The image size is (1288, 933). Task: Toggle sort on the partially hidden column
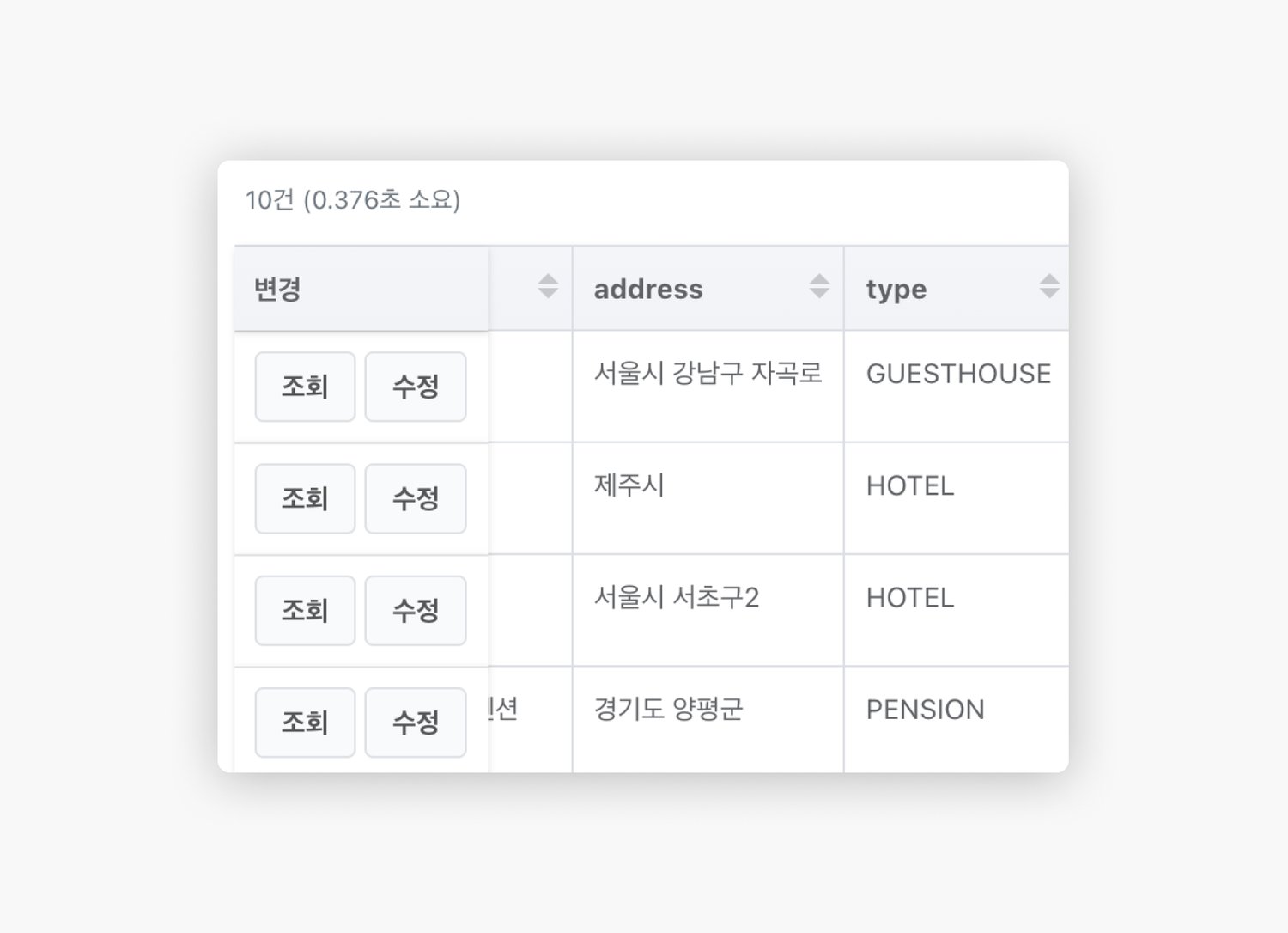tap(548, 286)
